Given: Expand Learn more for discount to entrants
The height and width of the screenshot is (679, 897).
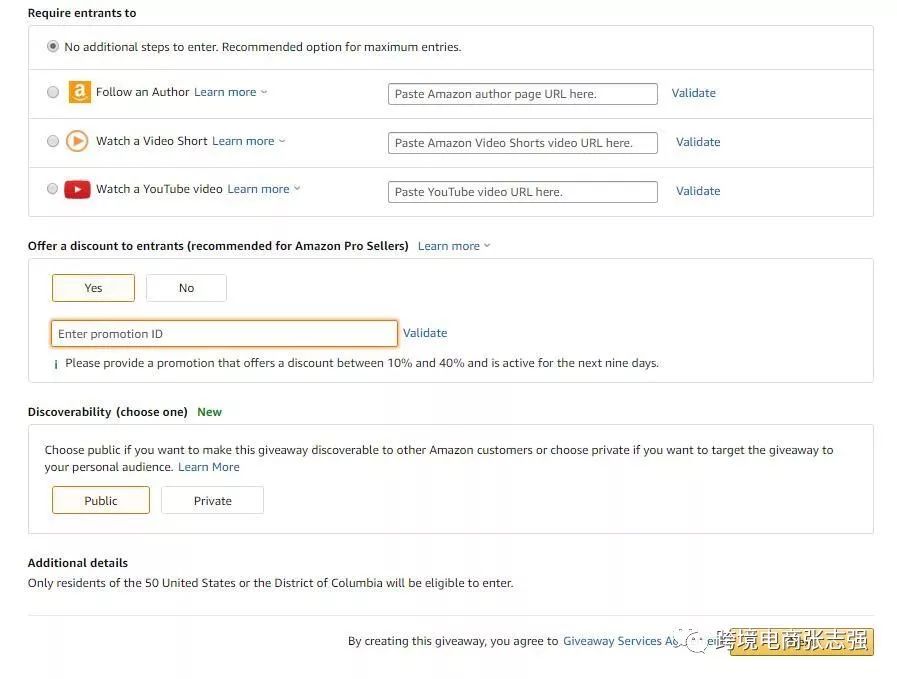Looking at the screenshot, I should [454, 246].
